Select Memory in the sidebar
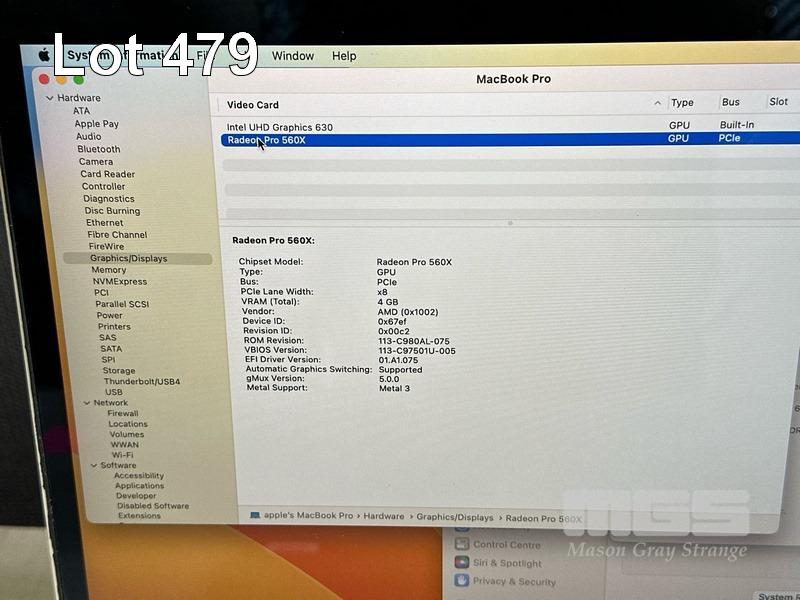 tap(109, 270)
